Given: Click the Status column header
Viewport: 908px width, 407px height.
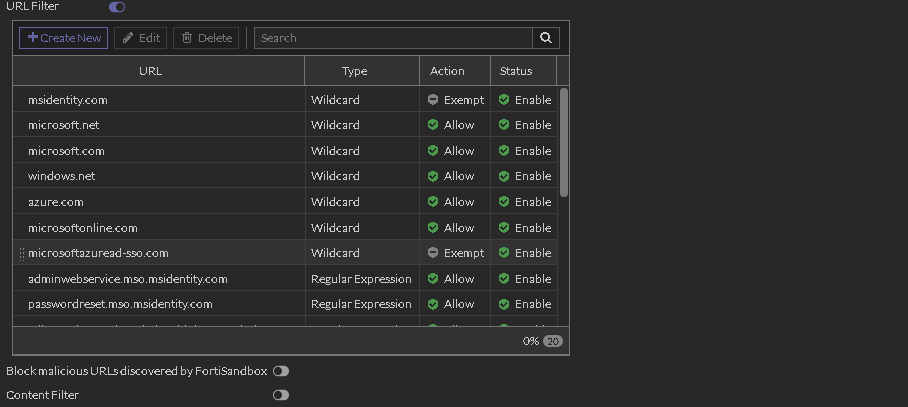Looking at the screenshot, I should pos(516,71).
